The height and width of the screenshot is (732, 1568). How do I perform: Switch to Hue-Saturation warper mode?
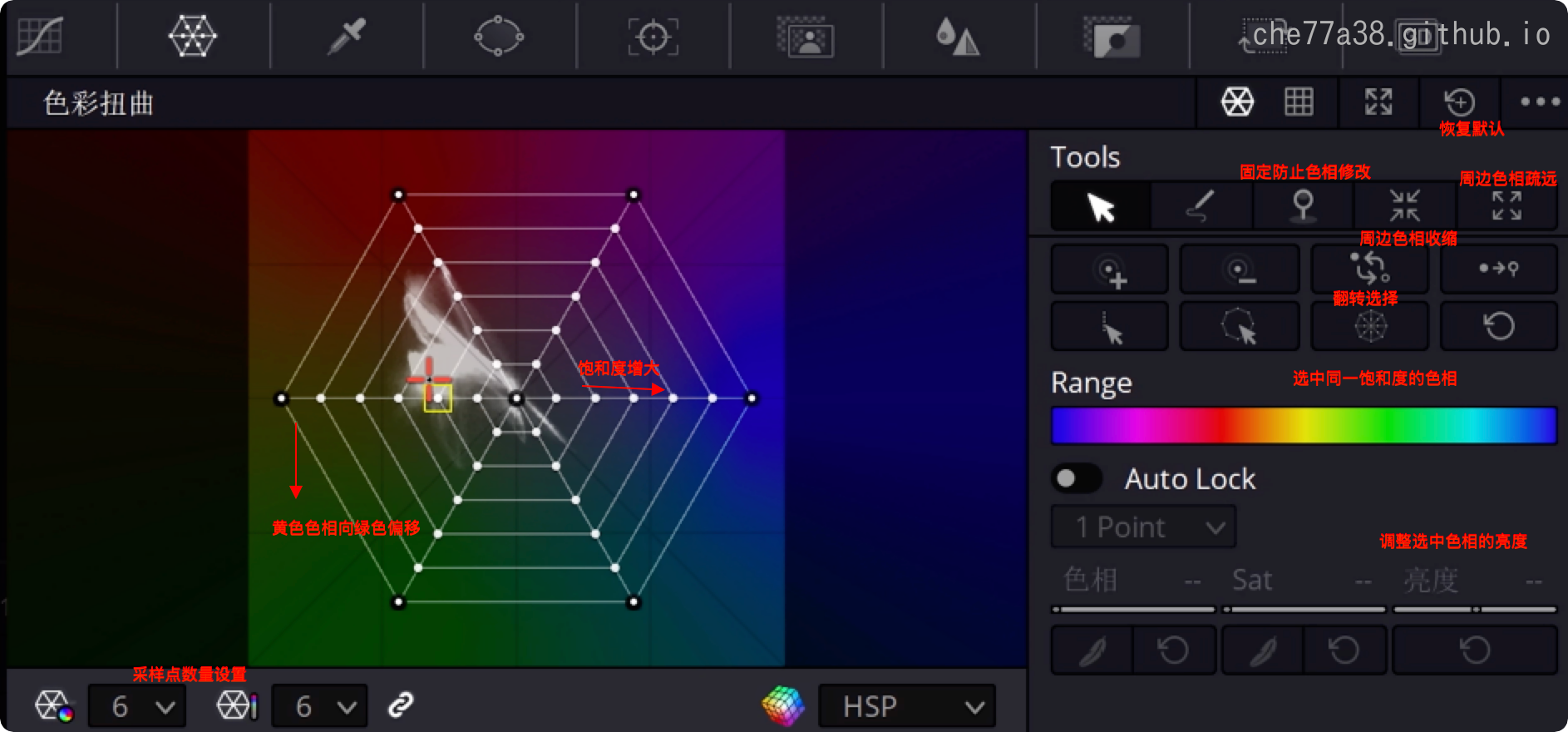tap(1237, 102)
